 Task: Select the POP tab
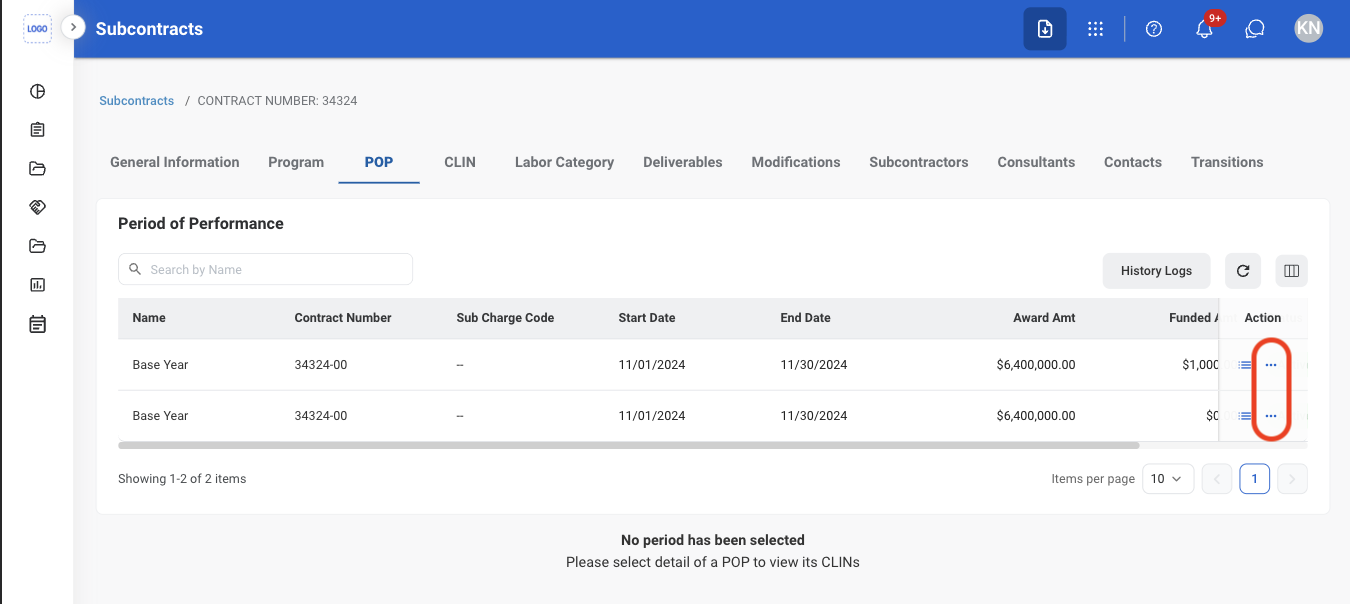click(x=379, y=162)
